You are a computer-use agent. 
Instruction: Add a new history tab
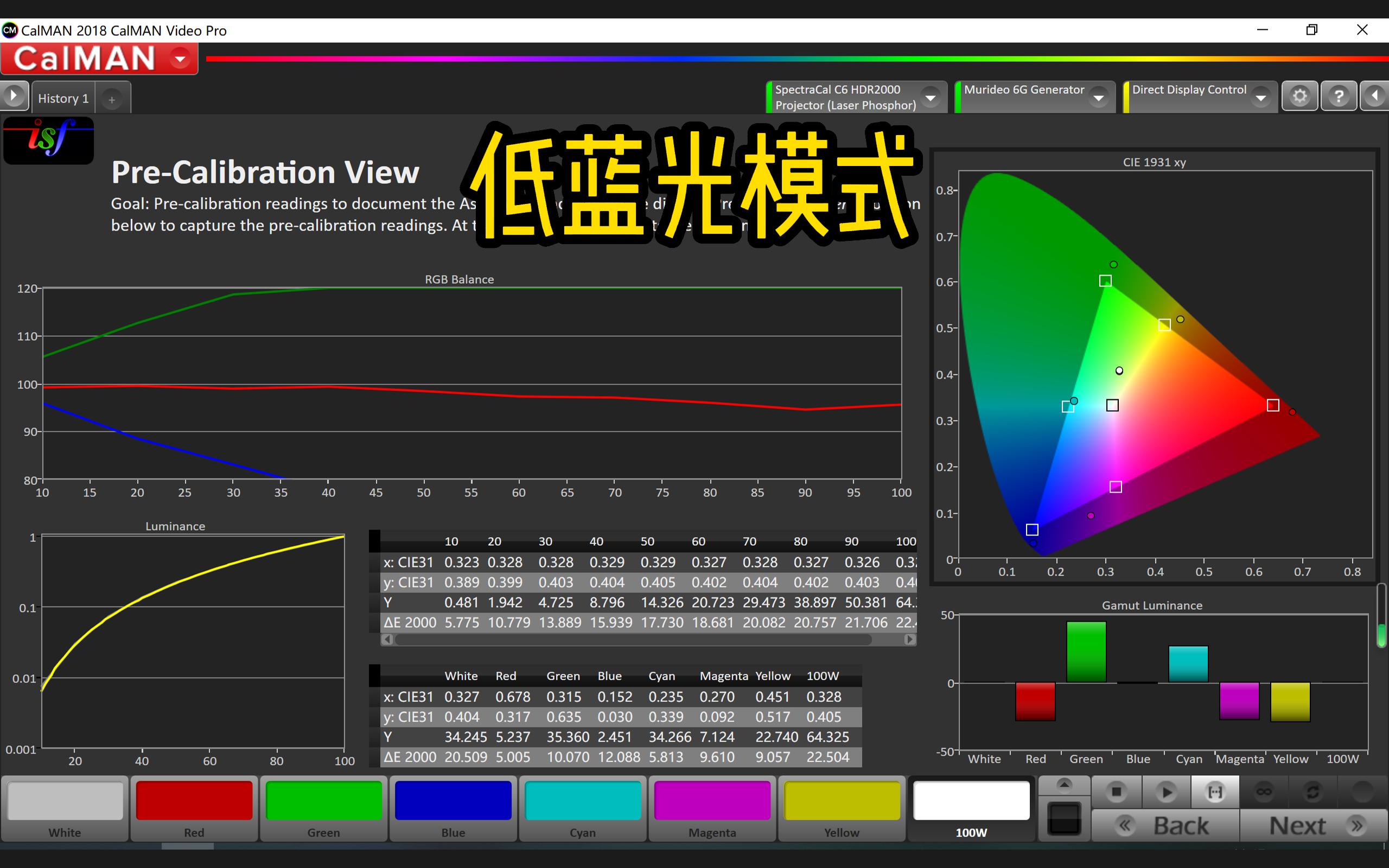point(112,99)
